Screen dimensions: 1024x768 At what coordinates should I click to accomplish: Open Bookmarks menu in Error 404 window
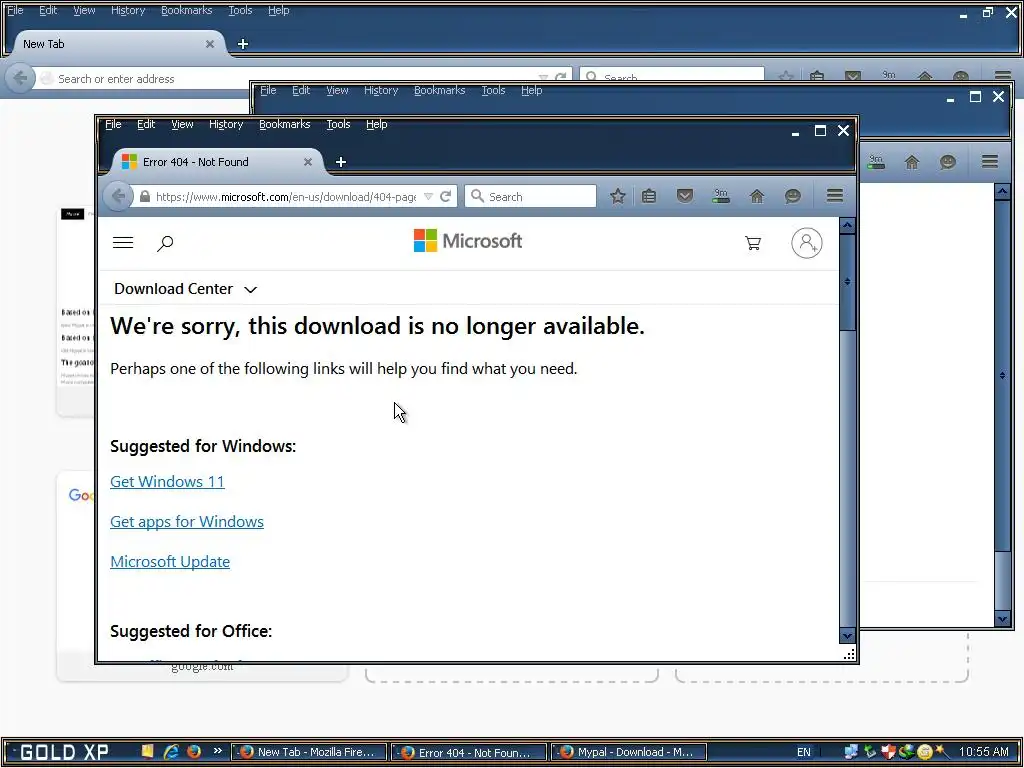284,124
